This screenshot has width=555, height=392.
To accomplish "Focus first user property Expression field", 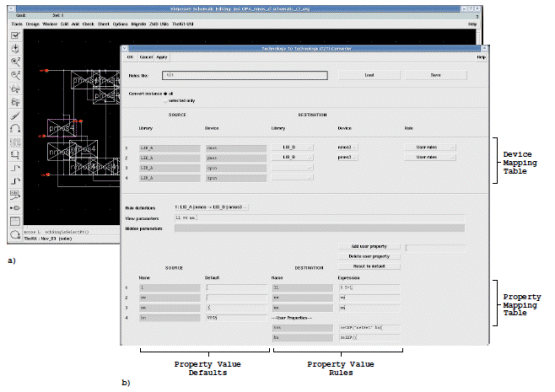I will [370, 328].
